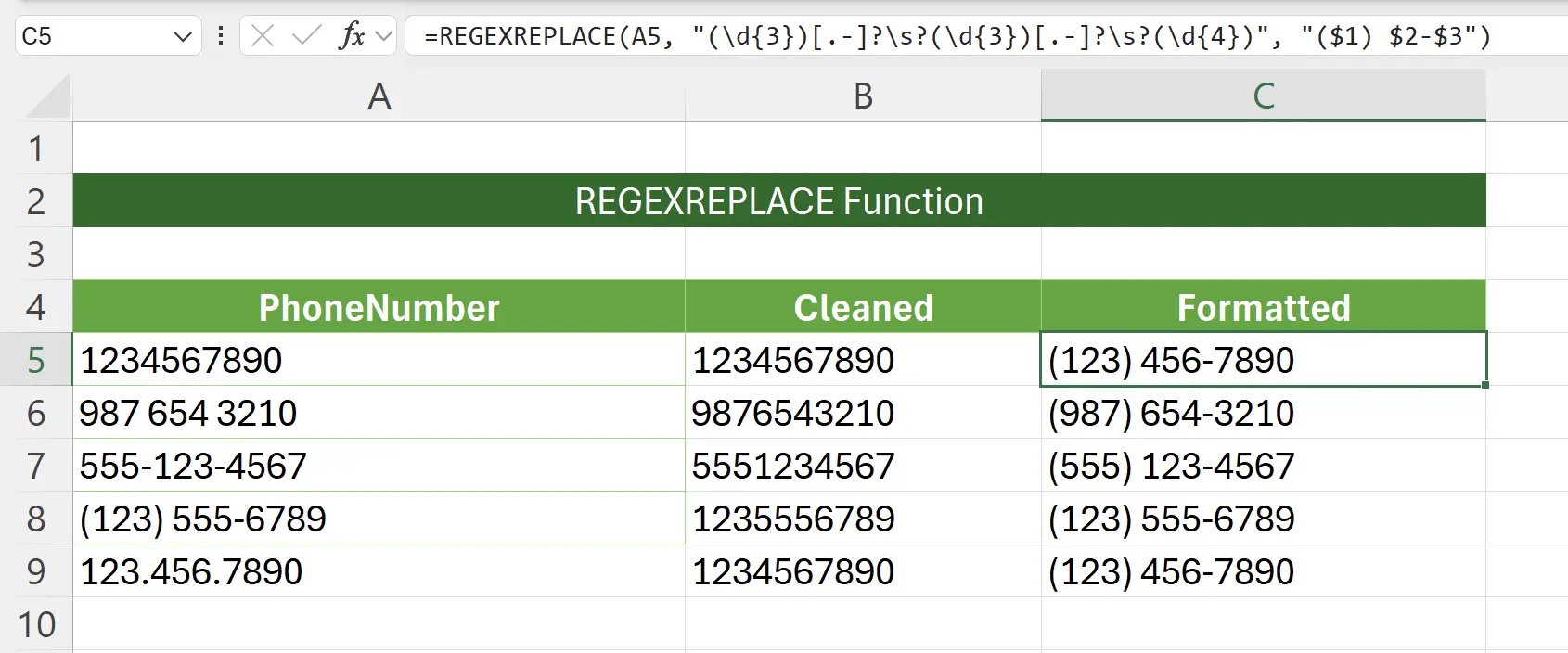Image resolution: width=1568 pixels, height=653 pixels.
Task: Select column A header
Action: (379, 96)
